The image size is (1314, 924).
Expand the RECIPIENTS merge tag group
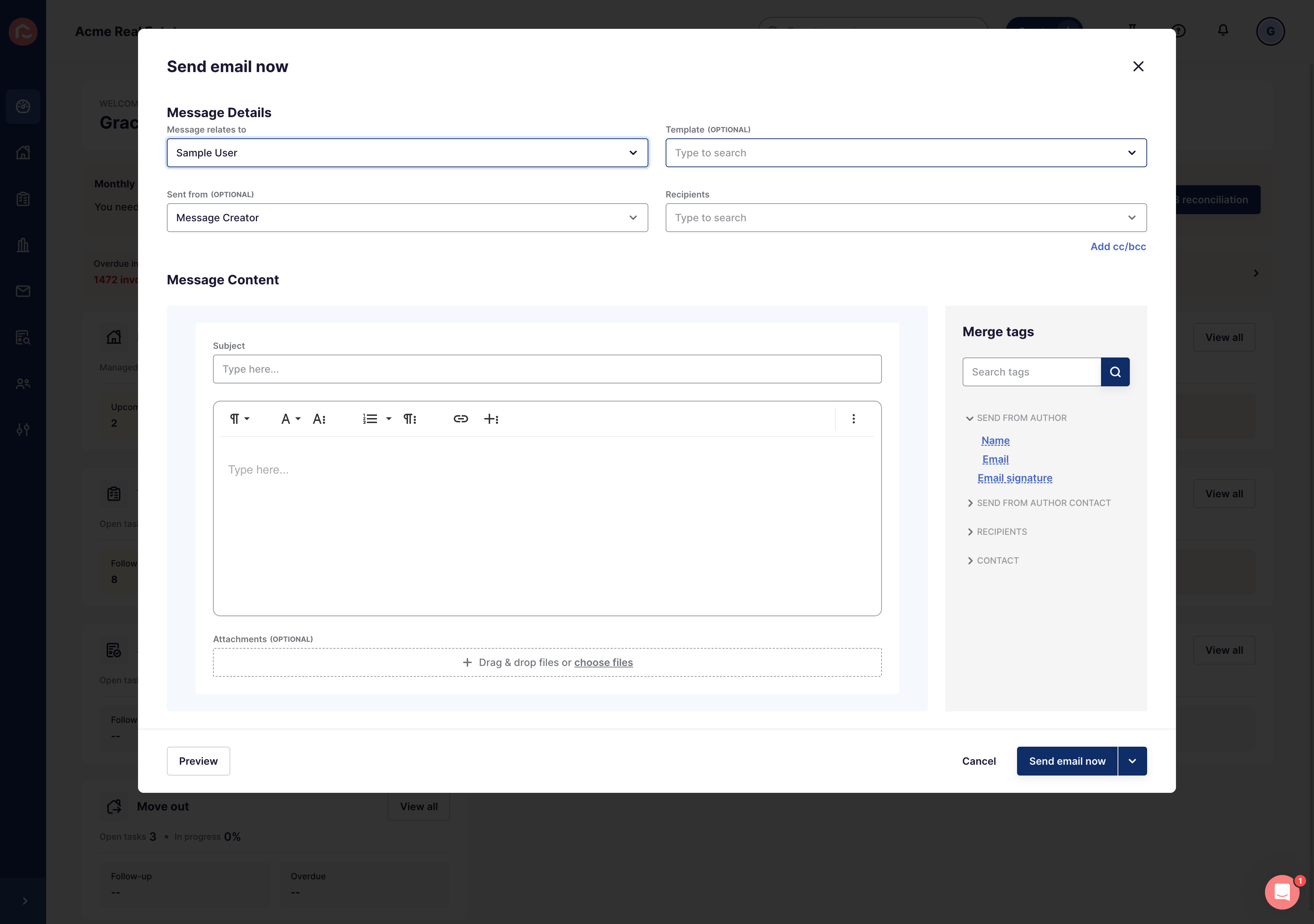996,532
